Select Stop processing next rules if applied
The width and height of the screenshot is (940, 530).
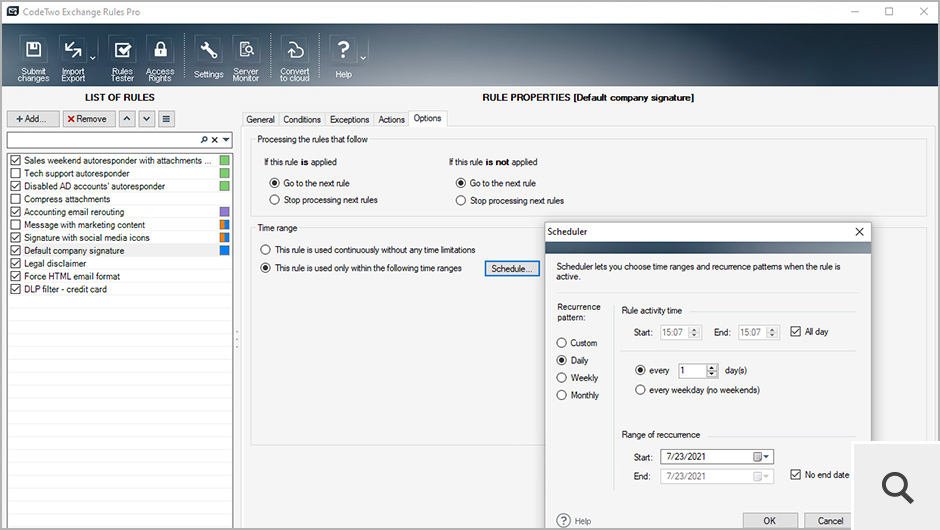275,200
